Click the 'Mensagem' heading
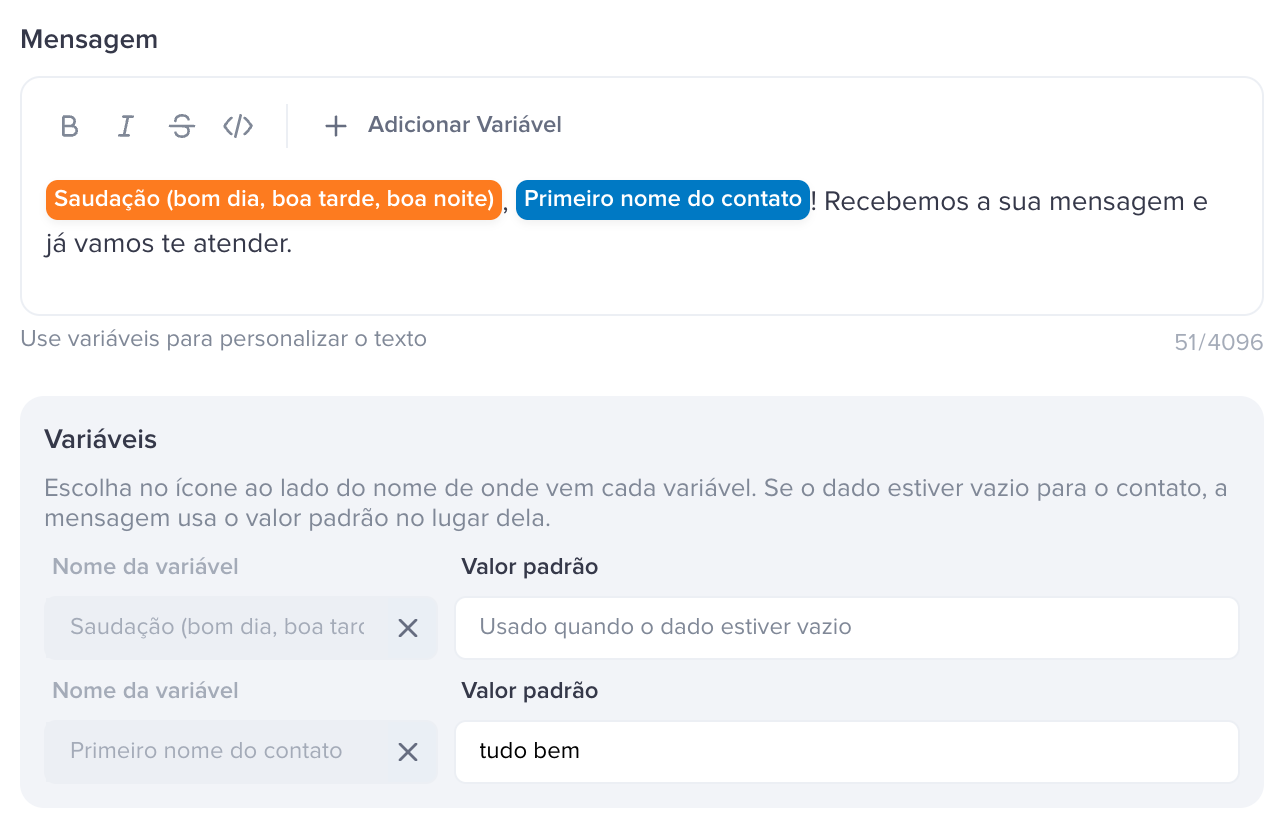 click(89, 39)
